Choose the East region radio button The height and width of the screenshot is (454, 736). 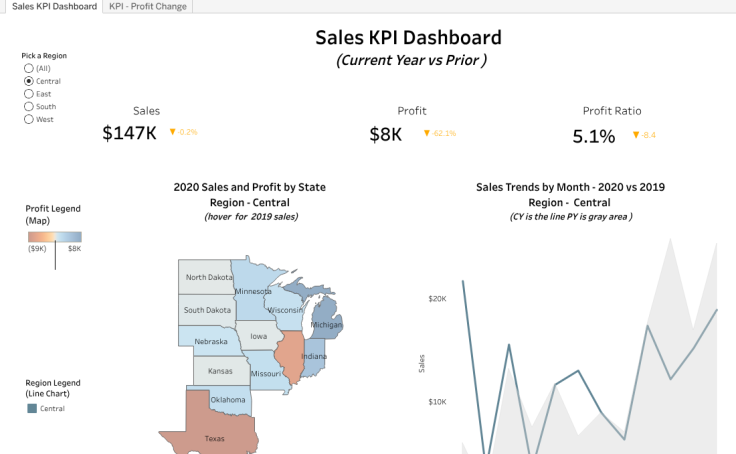28,94
